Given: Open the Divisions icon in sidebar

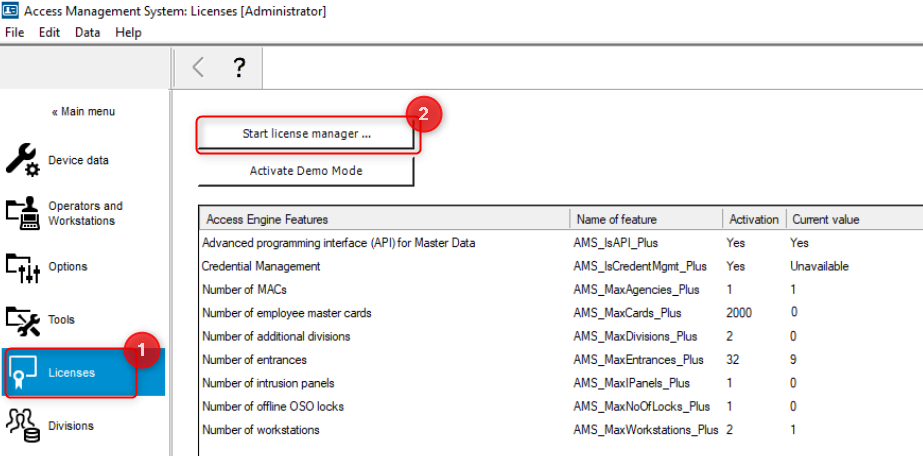Looking at the screenshot, I should point(23,426).
